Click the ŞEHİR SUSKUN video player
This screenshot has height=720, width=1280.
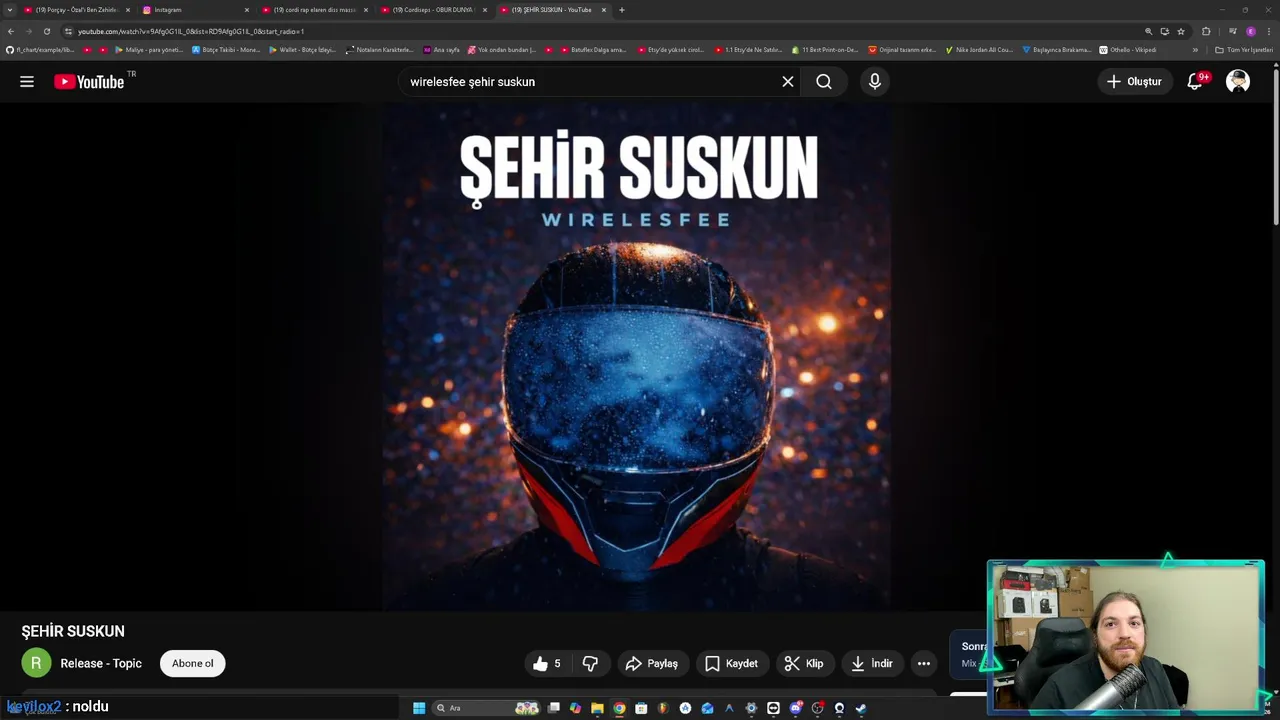pyautogui.click(x=637, y=357)
